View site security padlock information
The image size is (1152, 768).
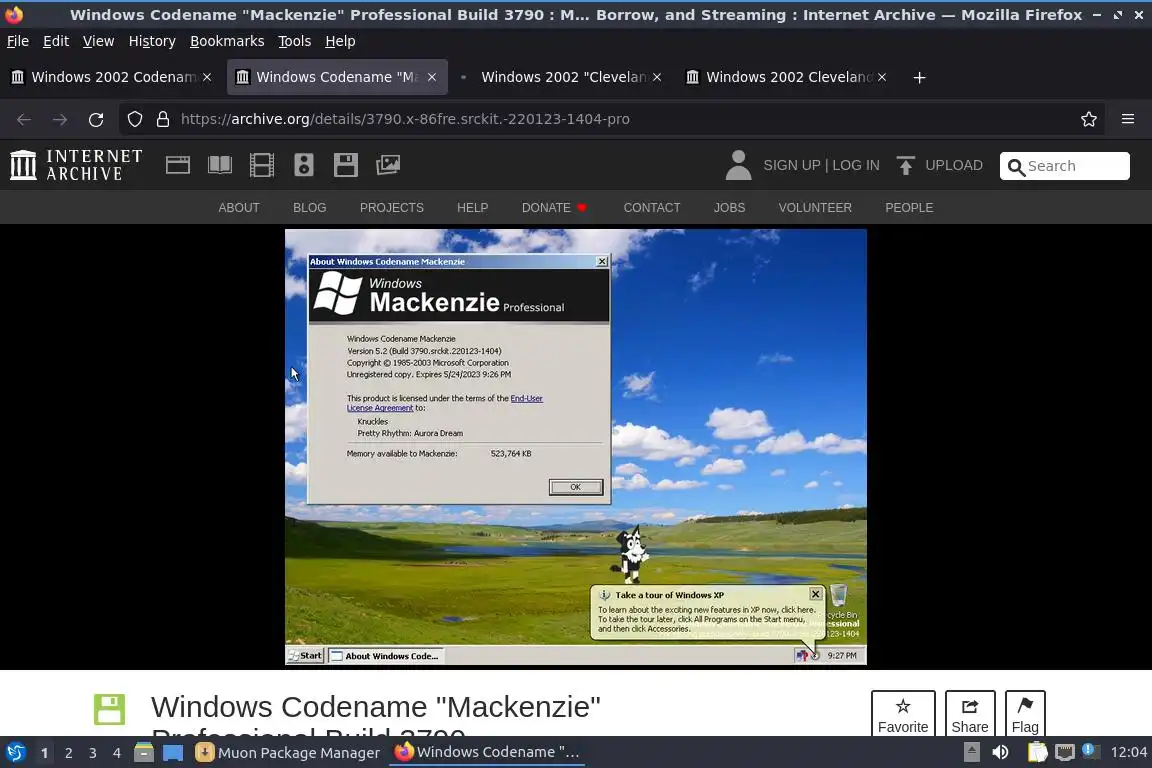click(x=163, y=119)
